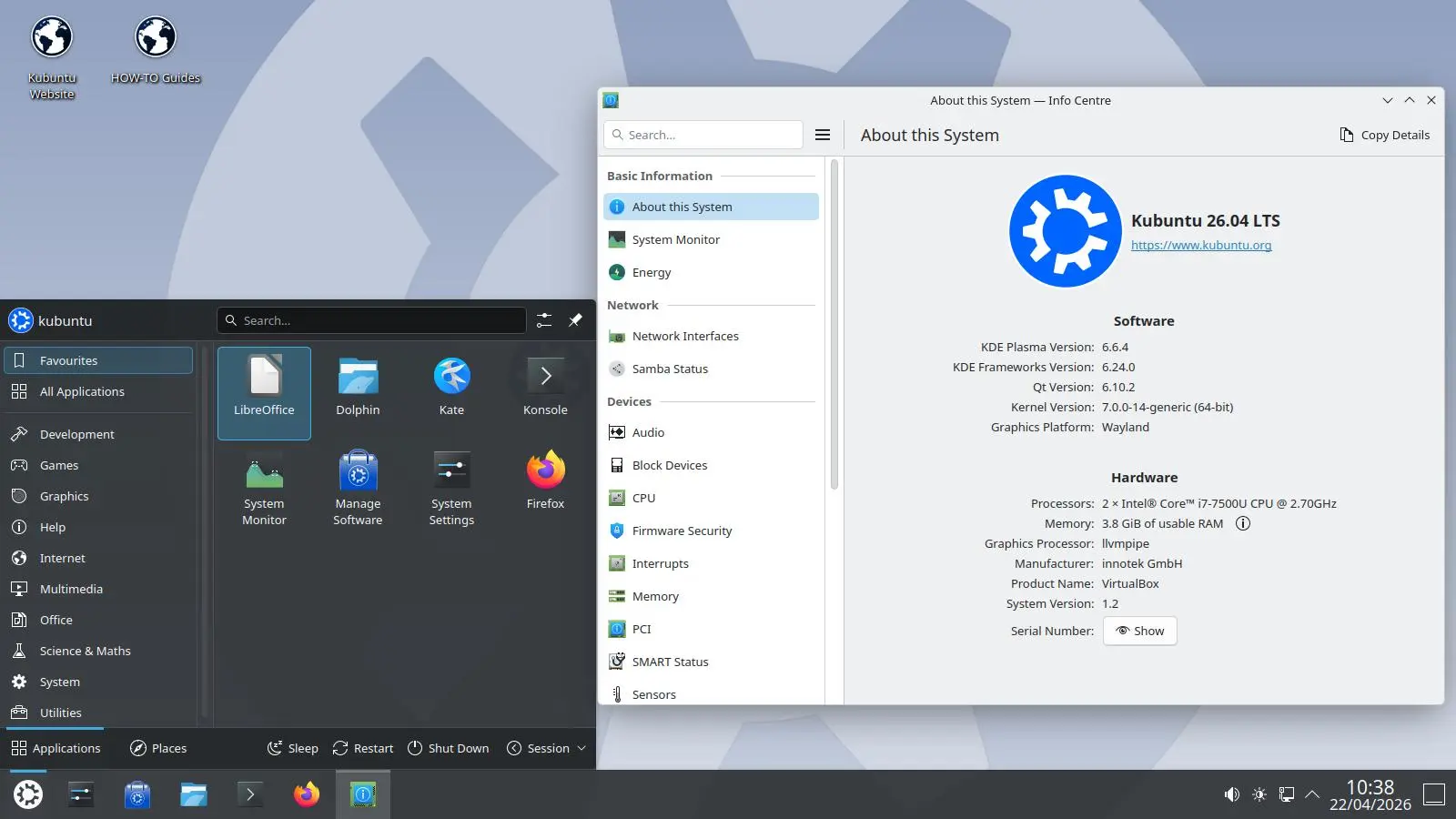Open Samba Status page
1456x819 pixels.
click(x=711, y=369)
